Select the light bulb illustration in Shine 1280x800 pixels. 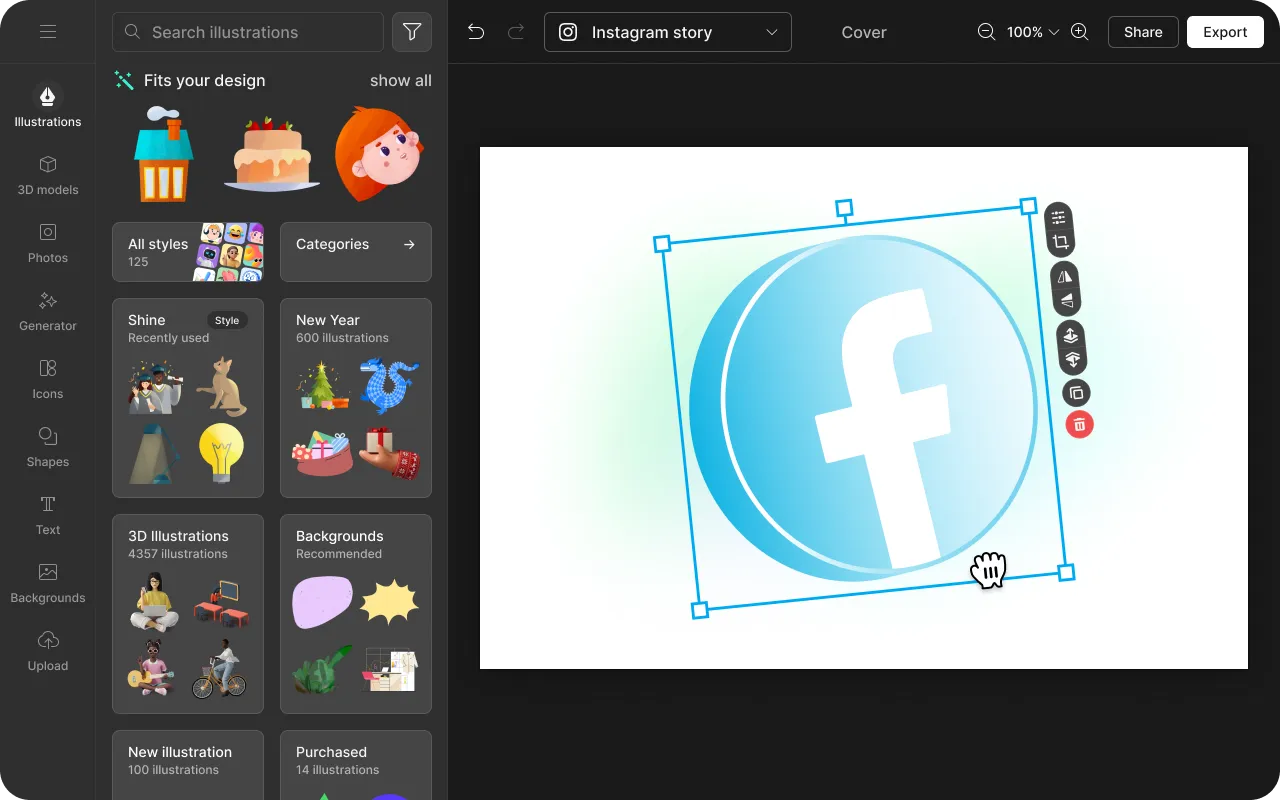click(222, 453)
